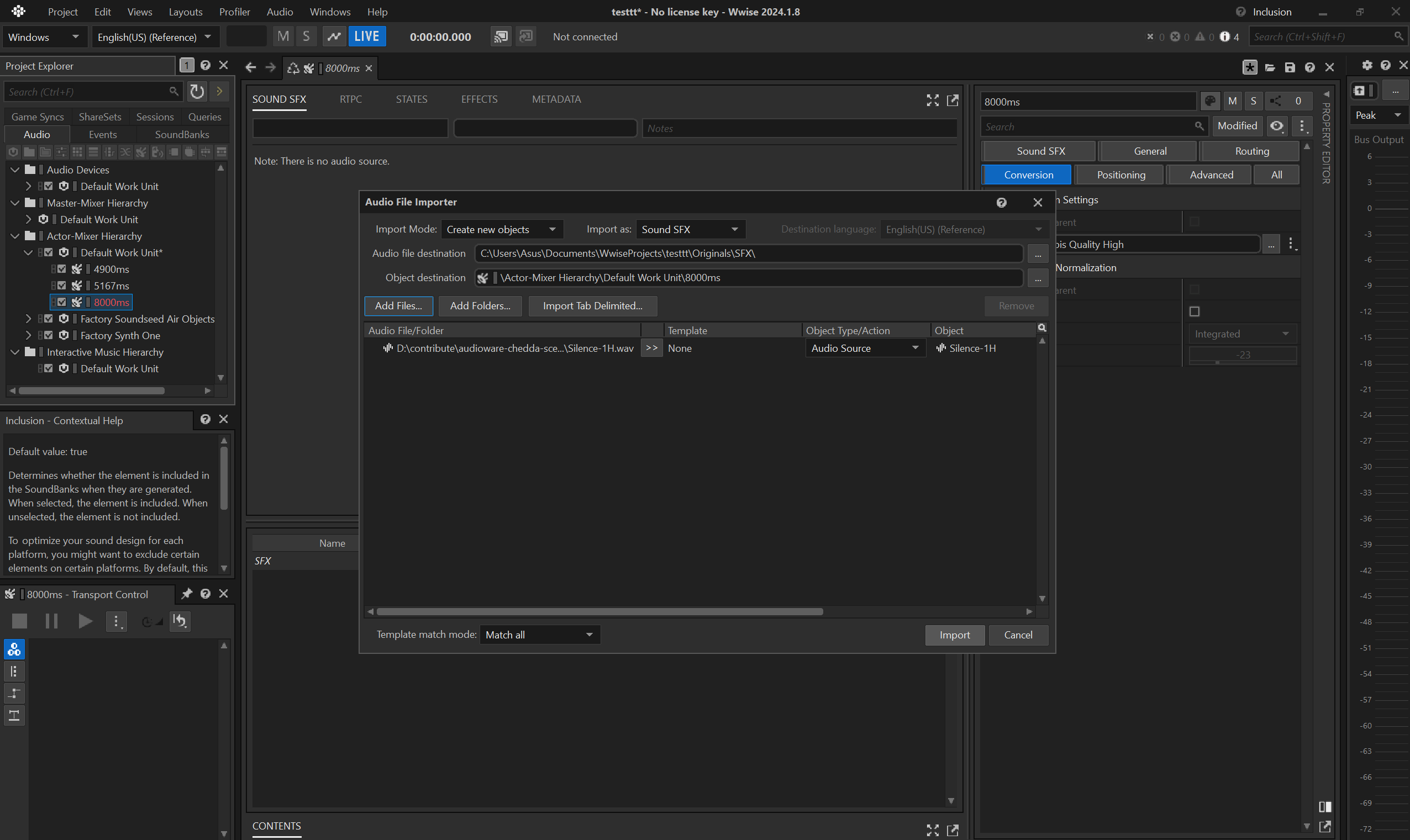The image size is (1410, 840).
Task: Toggle the eye visibility filter in Property Editor
Action: click(x=1276, y=126)
